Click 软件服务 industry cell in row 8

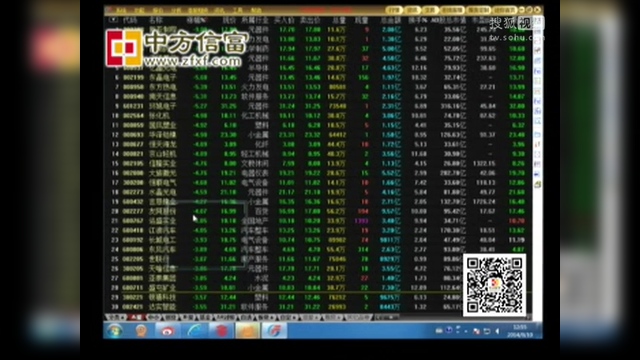tap(255, 96)
